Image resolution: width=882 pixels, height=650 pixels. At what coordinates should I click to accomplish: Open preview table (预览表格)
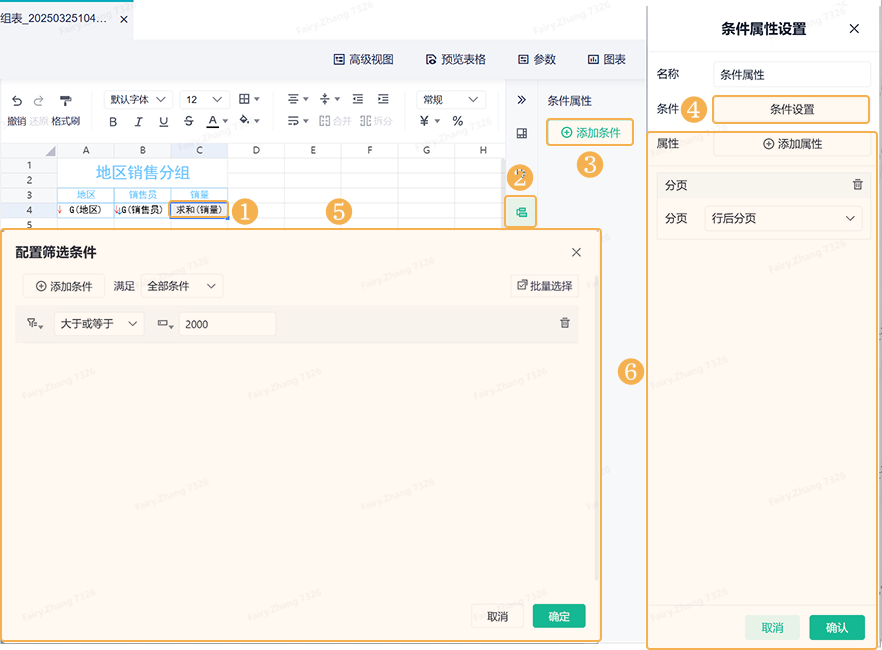pyautogui.click(x=456, y=60)
